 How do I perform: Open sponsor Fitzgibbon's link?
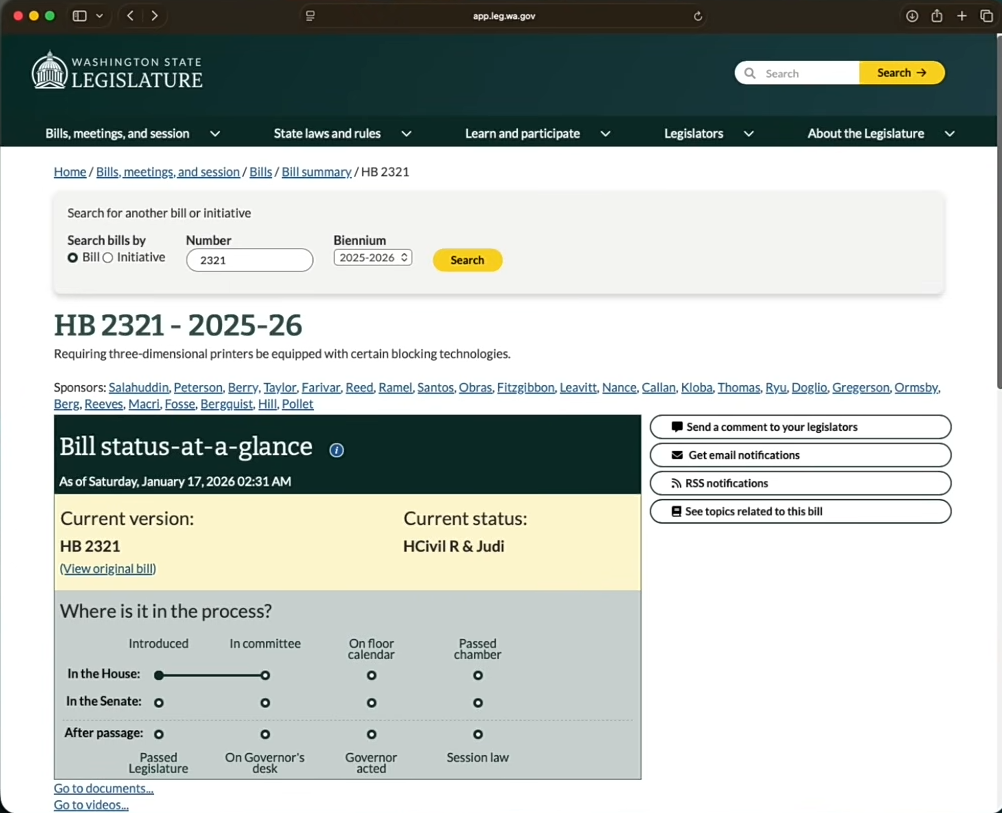525,387
